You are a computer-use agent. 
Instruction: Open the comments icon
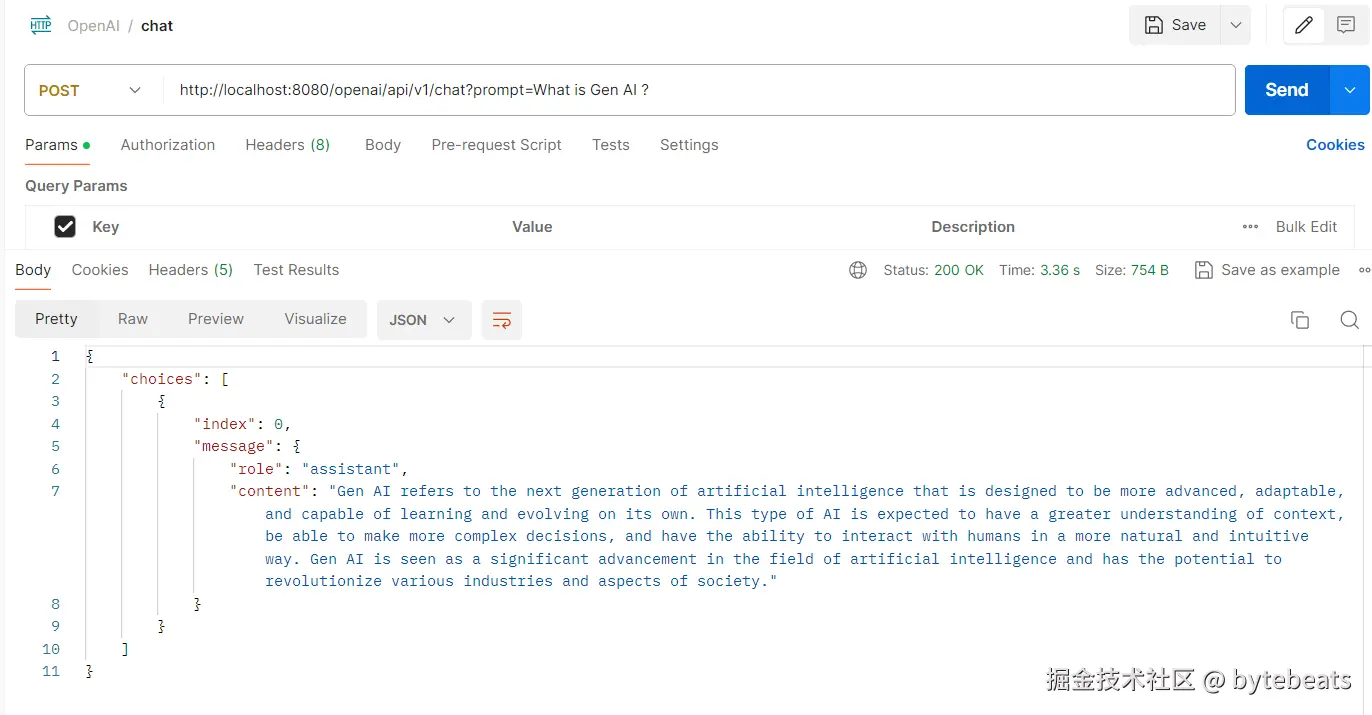pyautogui.click(x=1346, y=25)
